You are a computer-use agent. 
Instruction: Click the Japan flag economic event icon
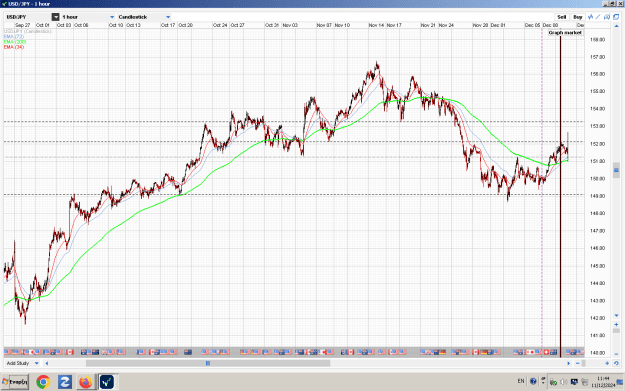coord(531,352)
